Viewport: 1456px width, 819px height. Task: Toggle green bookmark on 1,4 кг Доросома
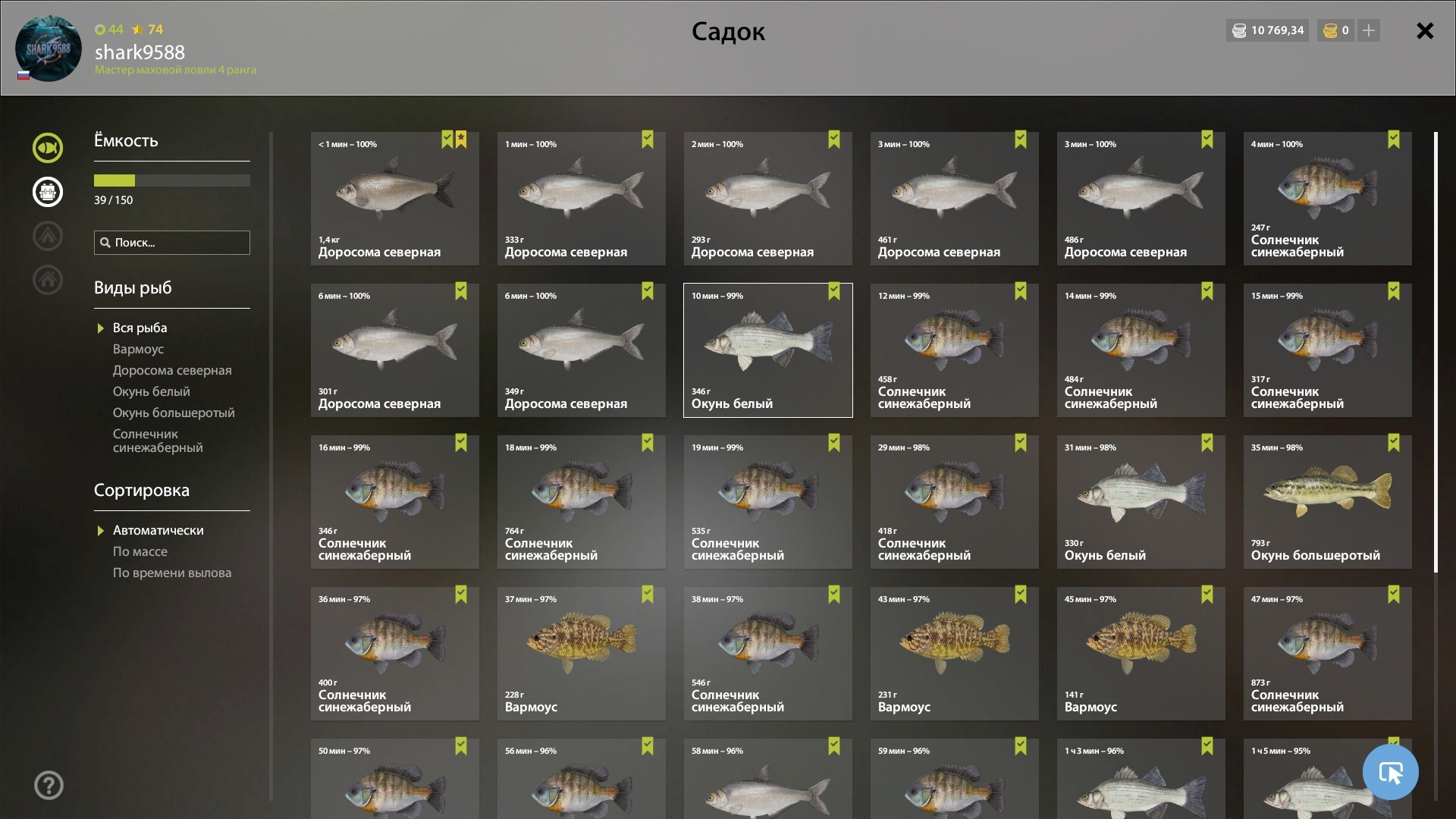(447, 140)
